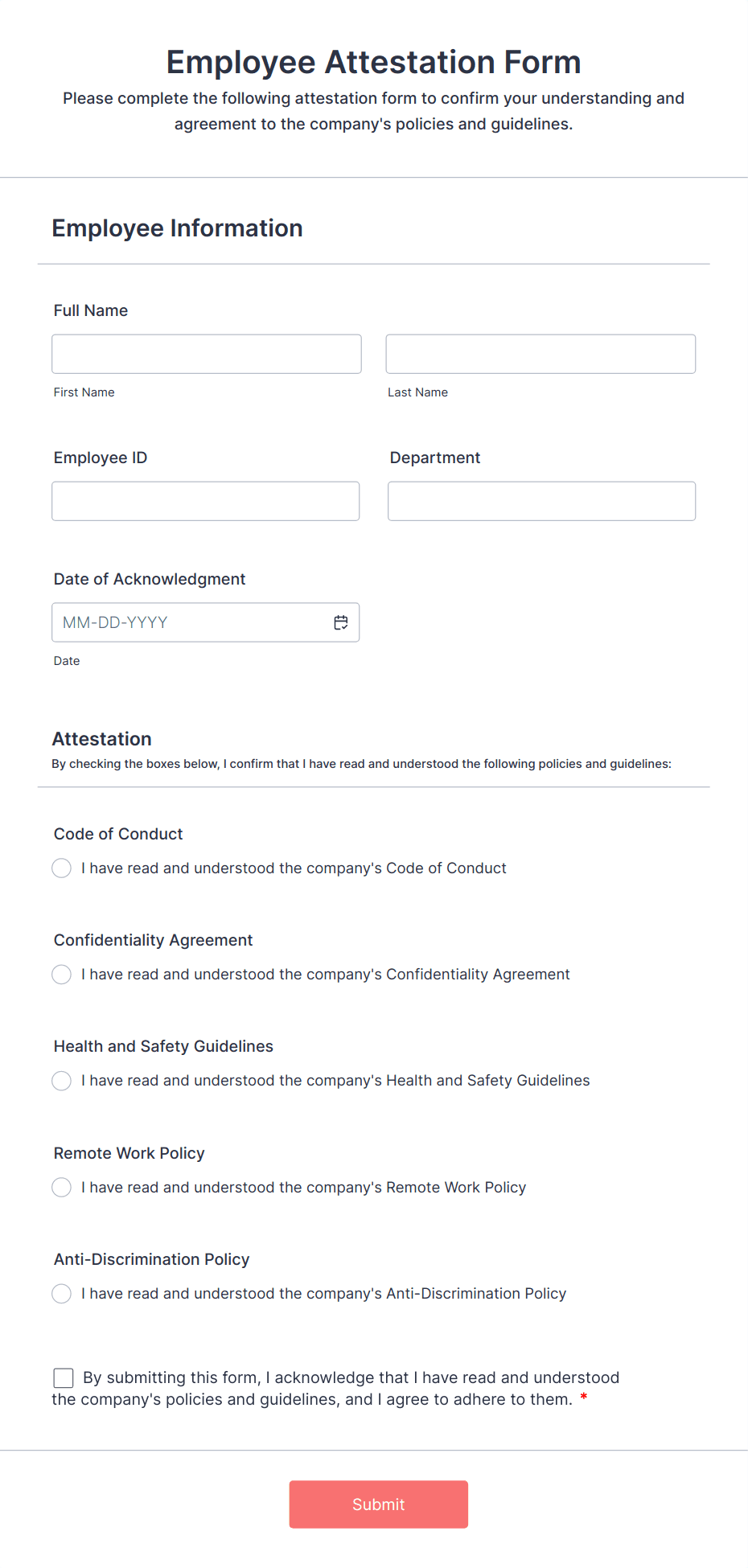Click the First Name input field

(206, 354)
